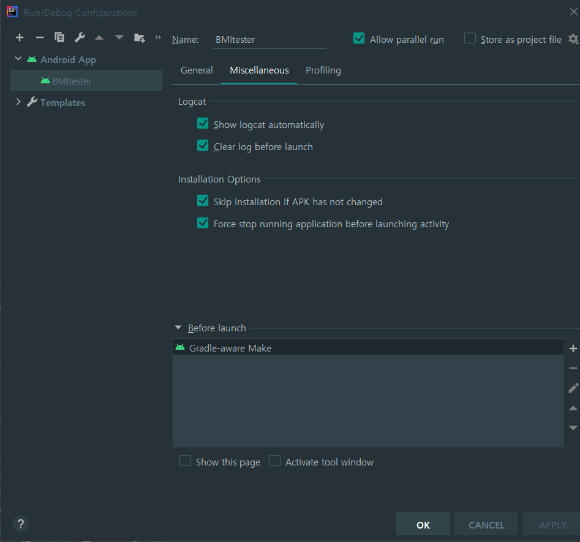This screenshot has width=580, height=542.
Task: Collapse the Android App tree node
Action: coord(18,59)
